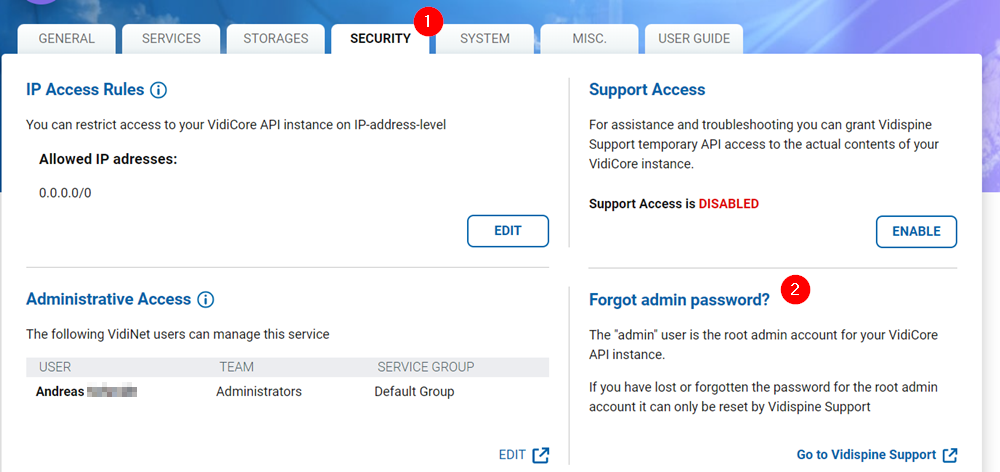1000x472 pixels.
Task: Click EDIT link under Administrative Access
Action: pyautogui.click(x=512, y=455)
